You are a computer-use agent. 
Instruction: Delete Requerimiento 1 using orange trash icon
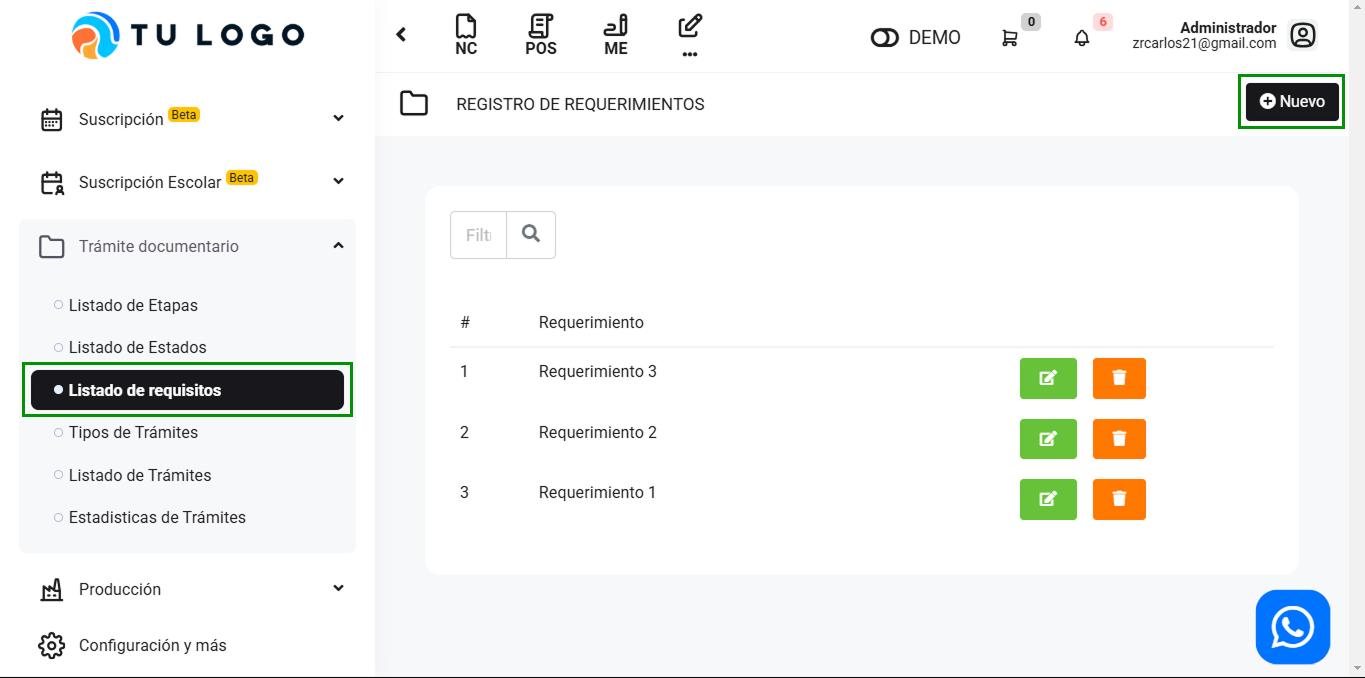tap(1119, 499)
